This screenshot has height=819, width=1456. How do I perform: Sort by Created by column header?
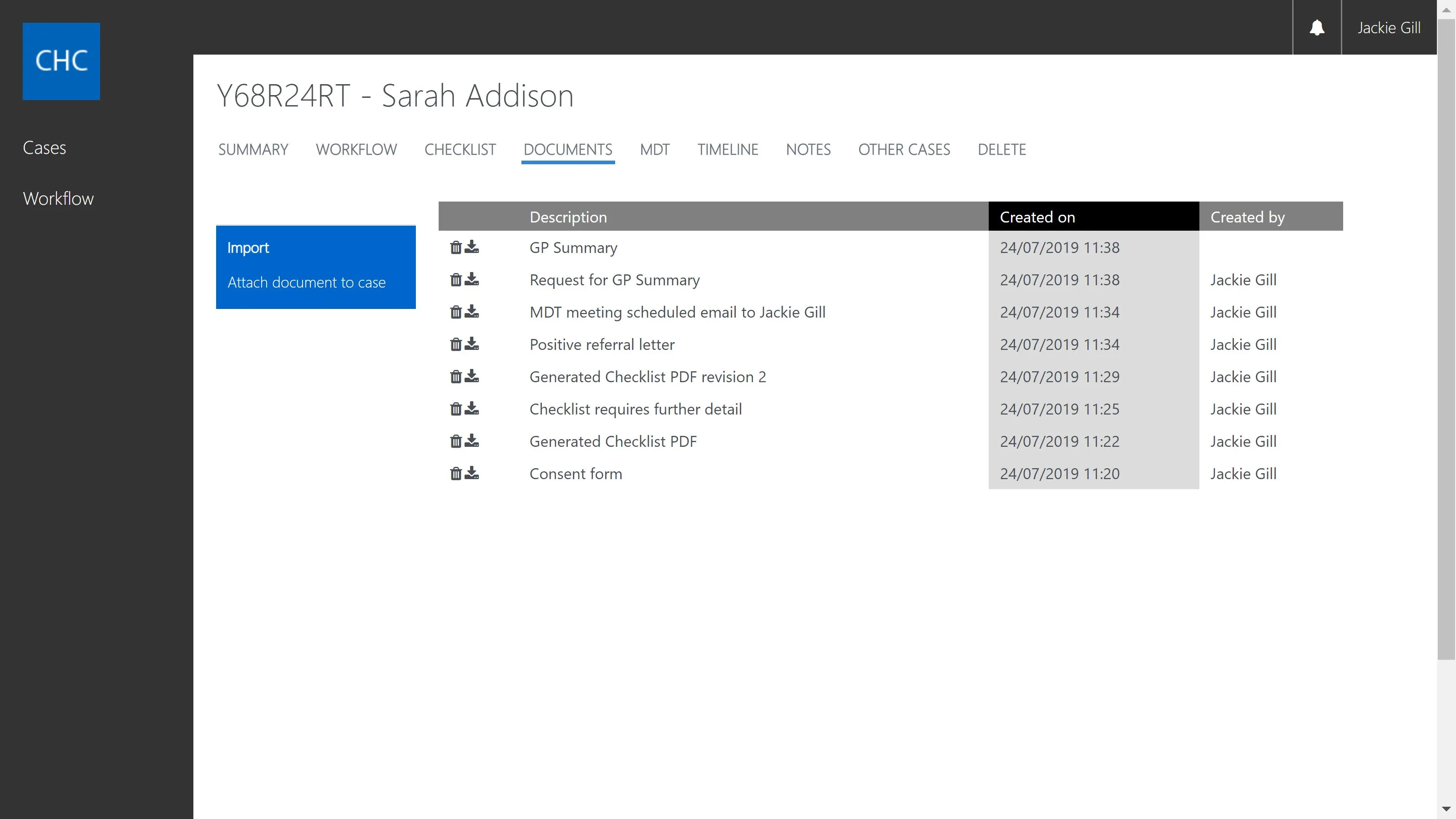[x=1247, y=217]
